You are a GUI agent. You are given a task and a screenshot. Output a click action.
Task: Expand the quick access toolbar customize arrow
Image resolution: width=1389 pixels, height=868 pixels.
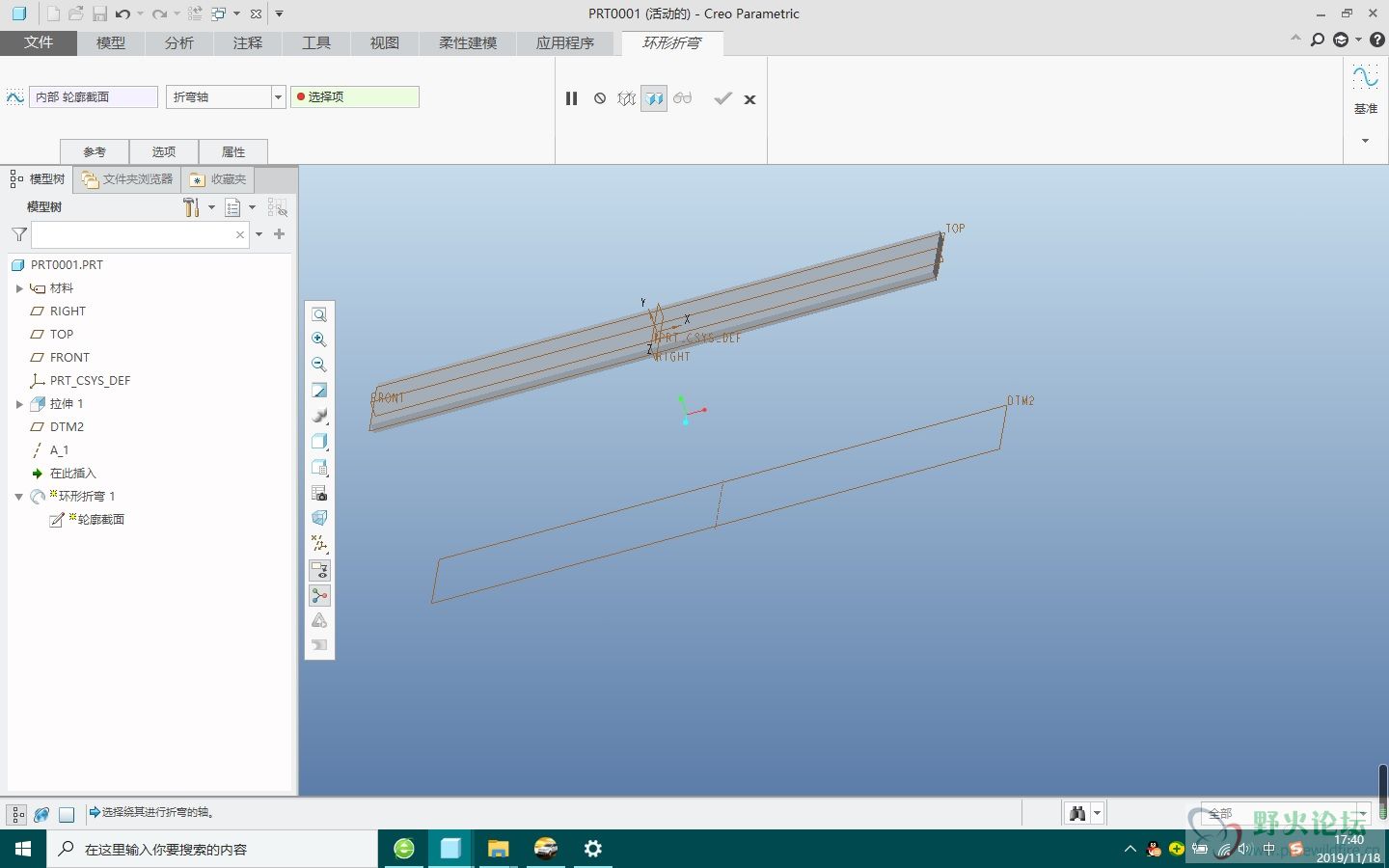[x=280, y=14]
